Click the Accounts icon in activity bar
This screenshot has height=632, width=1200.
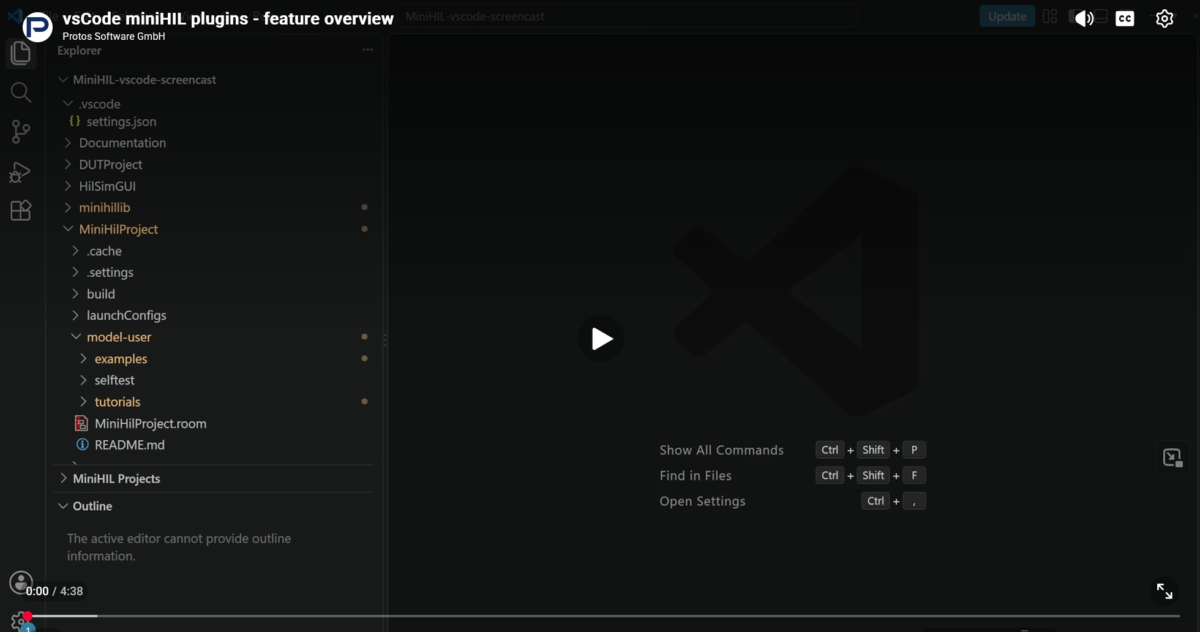click(20, 582)
